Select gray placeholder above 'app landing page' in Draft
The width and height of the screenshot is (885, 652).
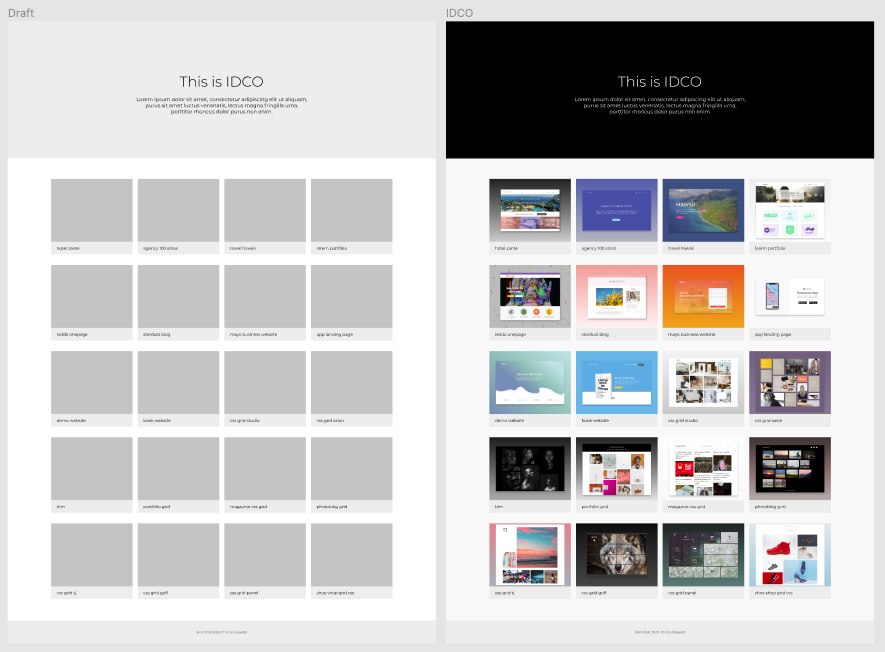(x=352, y=296)
